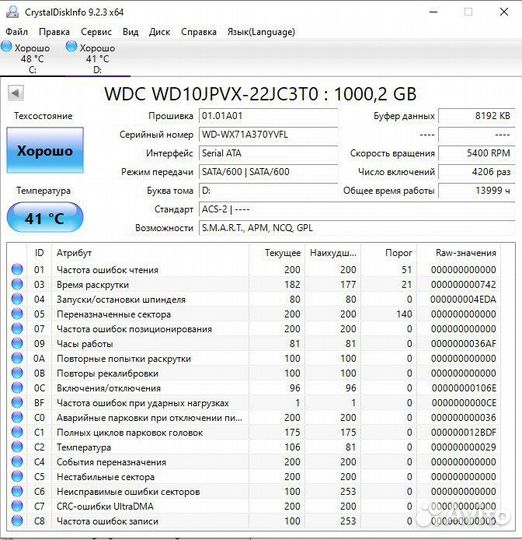522x540 pixels.
Task: Click the serial number field WD-WX71A370YVFL
Action: pos(268,135)
